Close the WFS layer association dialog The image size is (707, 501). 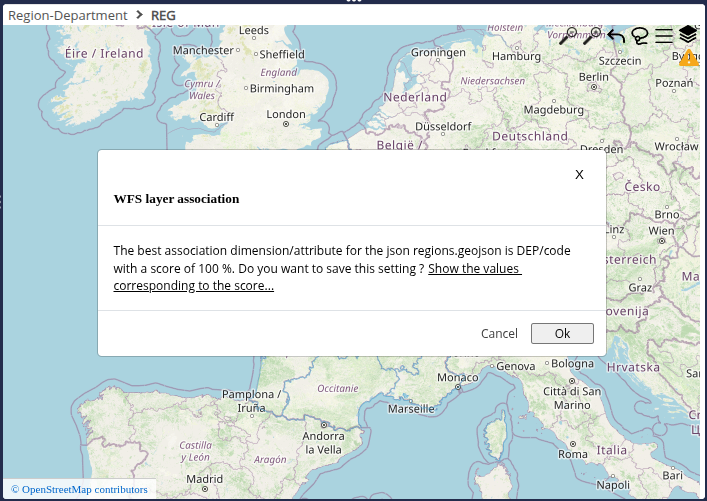pos(579,174)
